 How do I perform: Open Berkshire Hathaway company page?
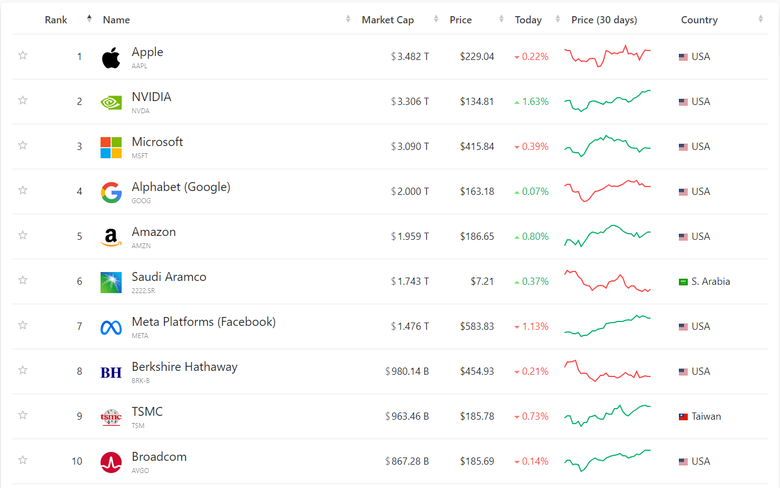click(x=185, y=367)
